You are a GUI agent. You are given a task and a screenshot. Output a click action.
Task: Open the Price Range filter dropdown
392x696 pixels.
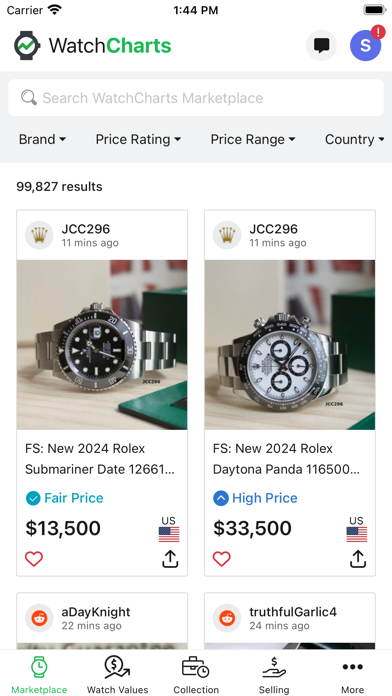(x=253, y=139)
